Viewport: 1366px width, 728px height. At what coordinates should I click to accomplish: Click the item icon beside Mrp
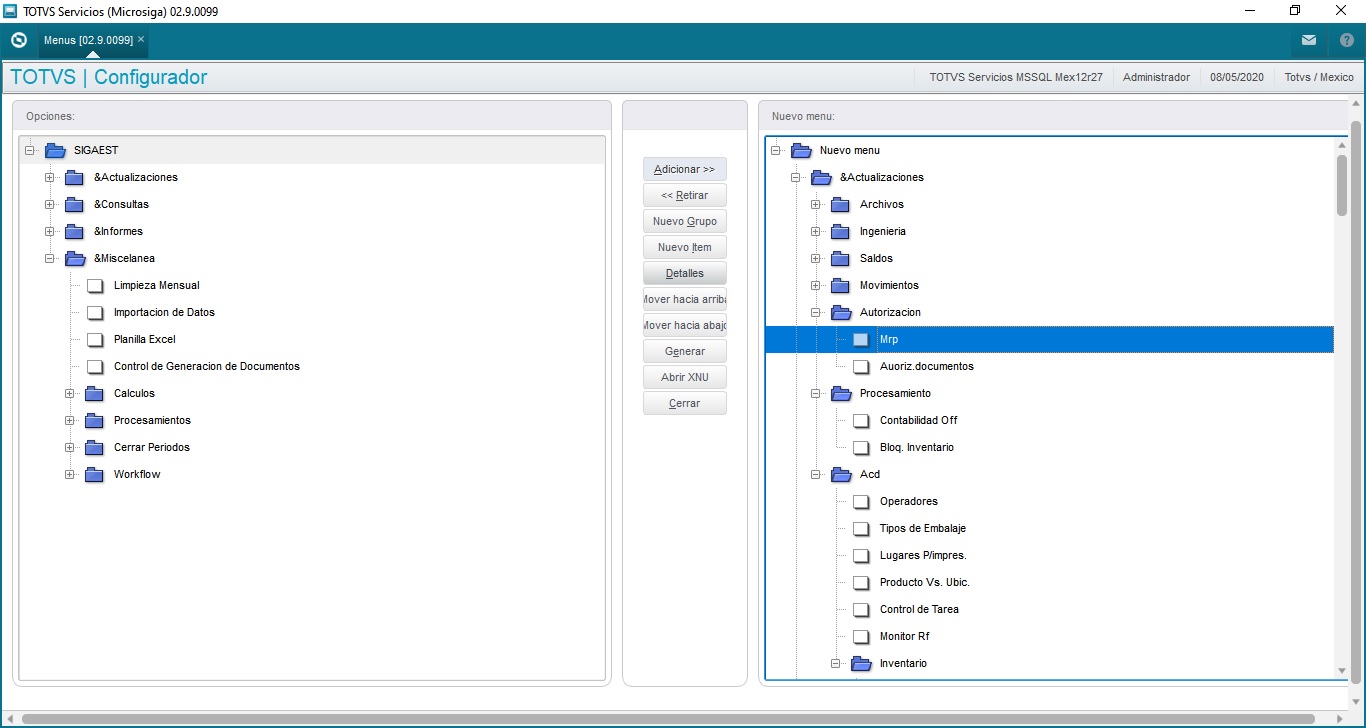click(861, 339)
